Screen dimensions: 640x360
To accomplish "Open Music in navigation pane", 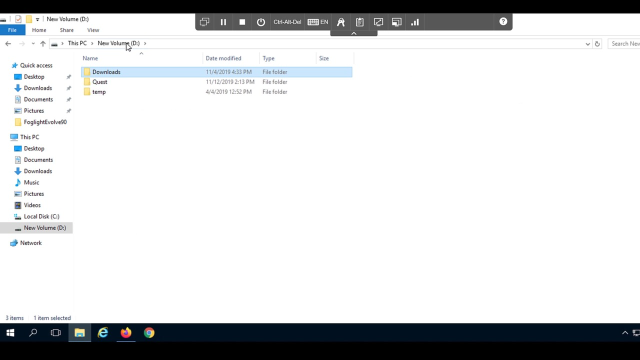I will (31, 182).
